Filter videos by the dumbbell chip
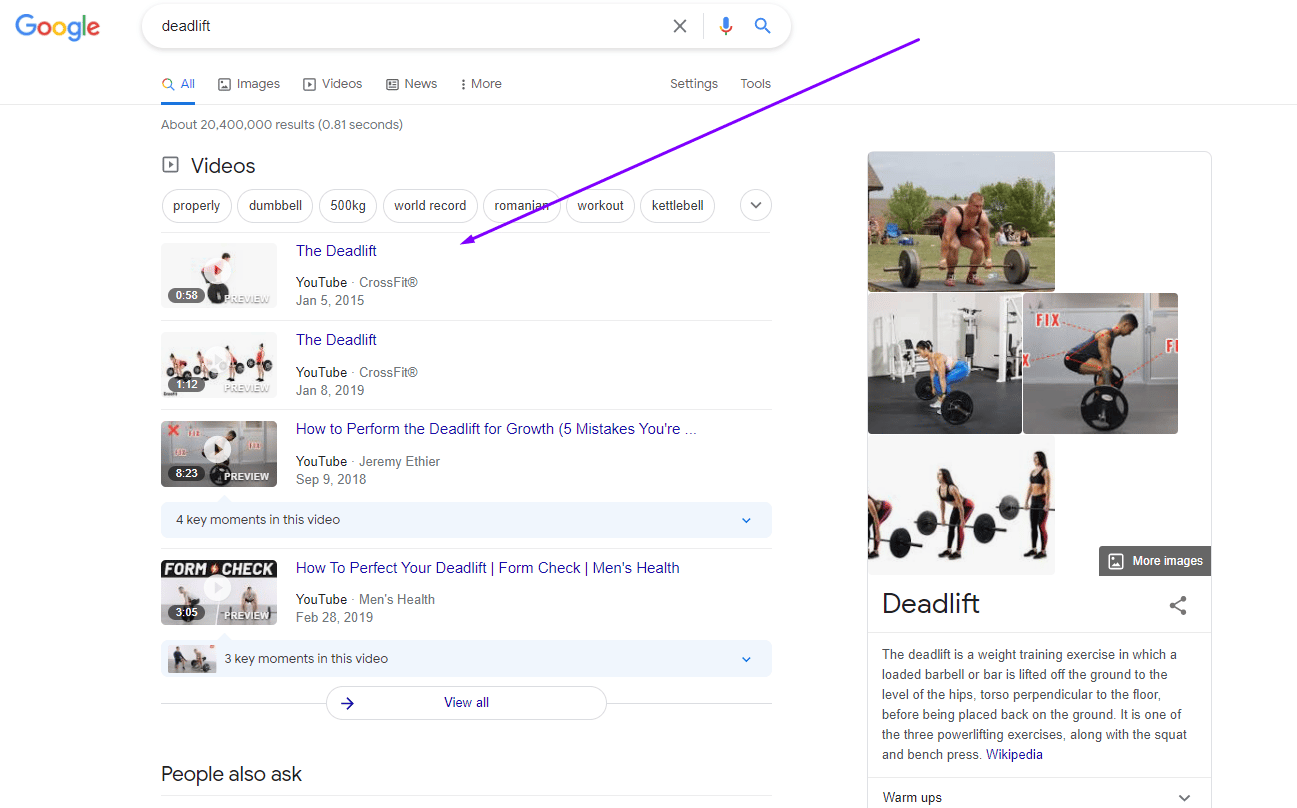 [x=275, y=206]
